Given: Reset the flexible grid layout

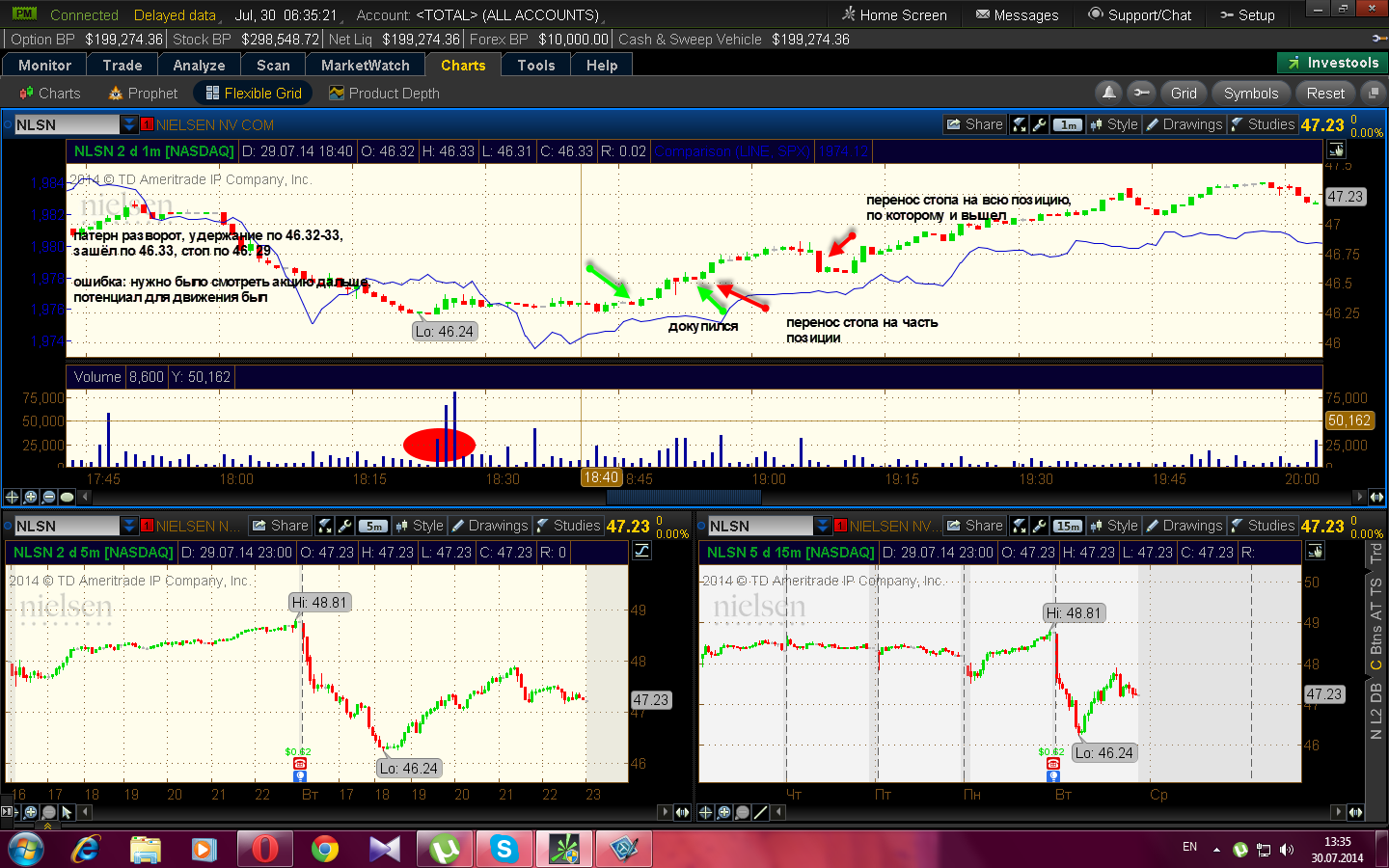Looking at the screenshot, I should 1325,93.
